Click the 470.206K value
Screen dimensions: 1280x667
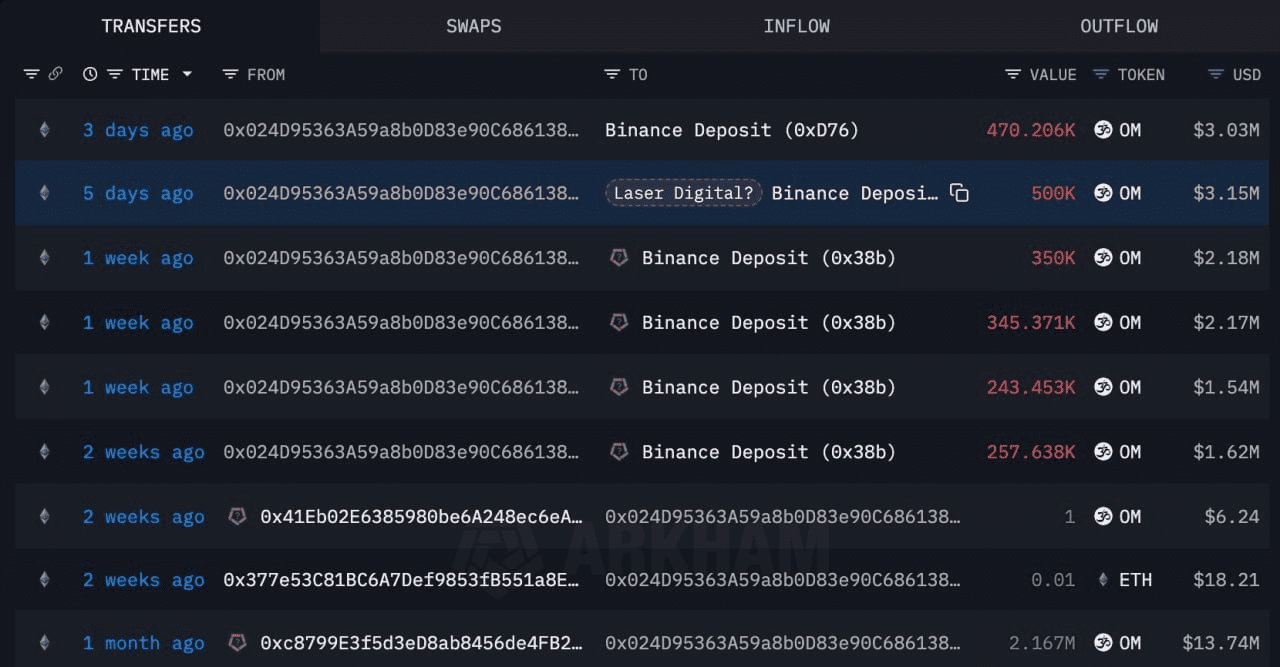[1031, 130]
